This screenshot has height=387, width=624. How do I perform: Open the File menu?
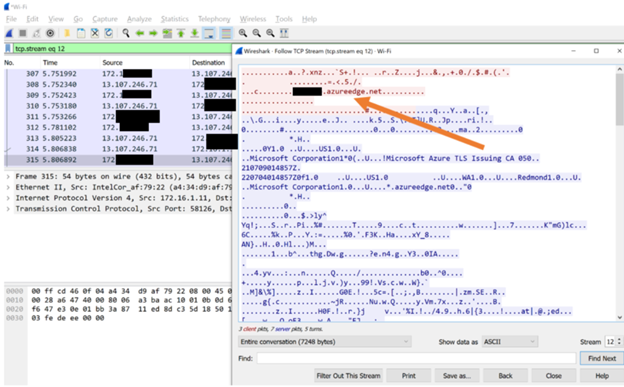coord(11,19)
